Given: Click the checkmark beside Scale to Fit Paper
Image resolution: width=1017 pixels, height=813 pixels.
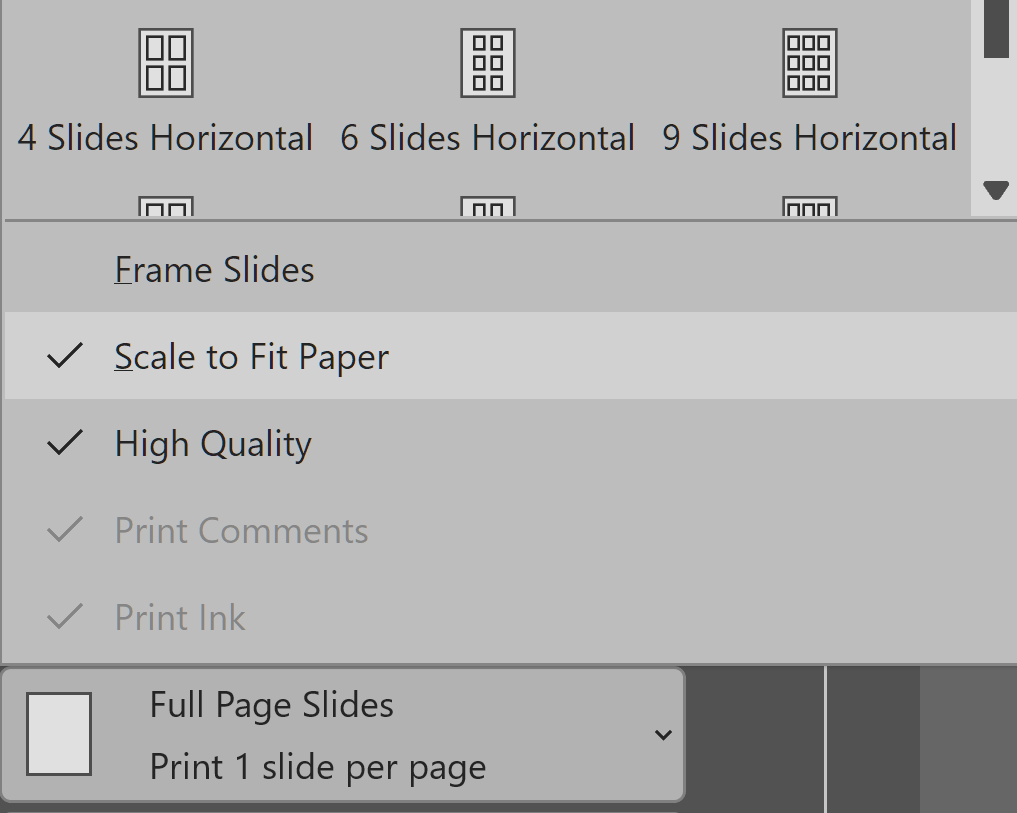Looking at the screenshot, I should pyautogui.click(x=65, y=356).
